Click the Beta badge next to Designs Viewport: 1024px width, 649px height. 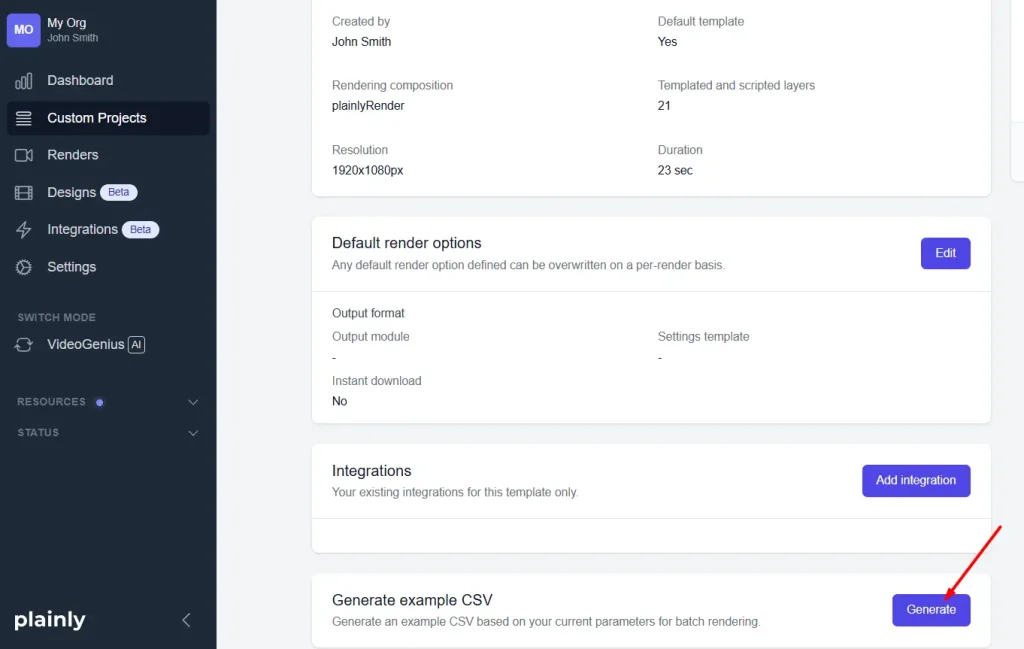pyautogui.click(x=119, y=192)
